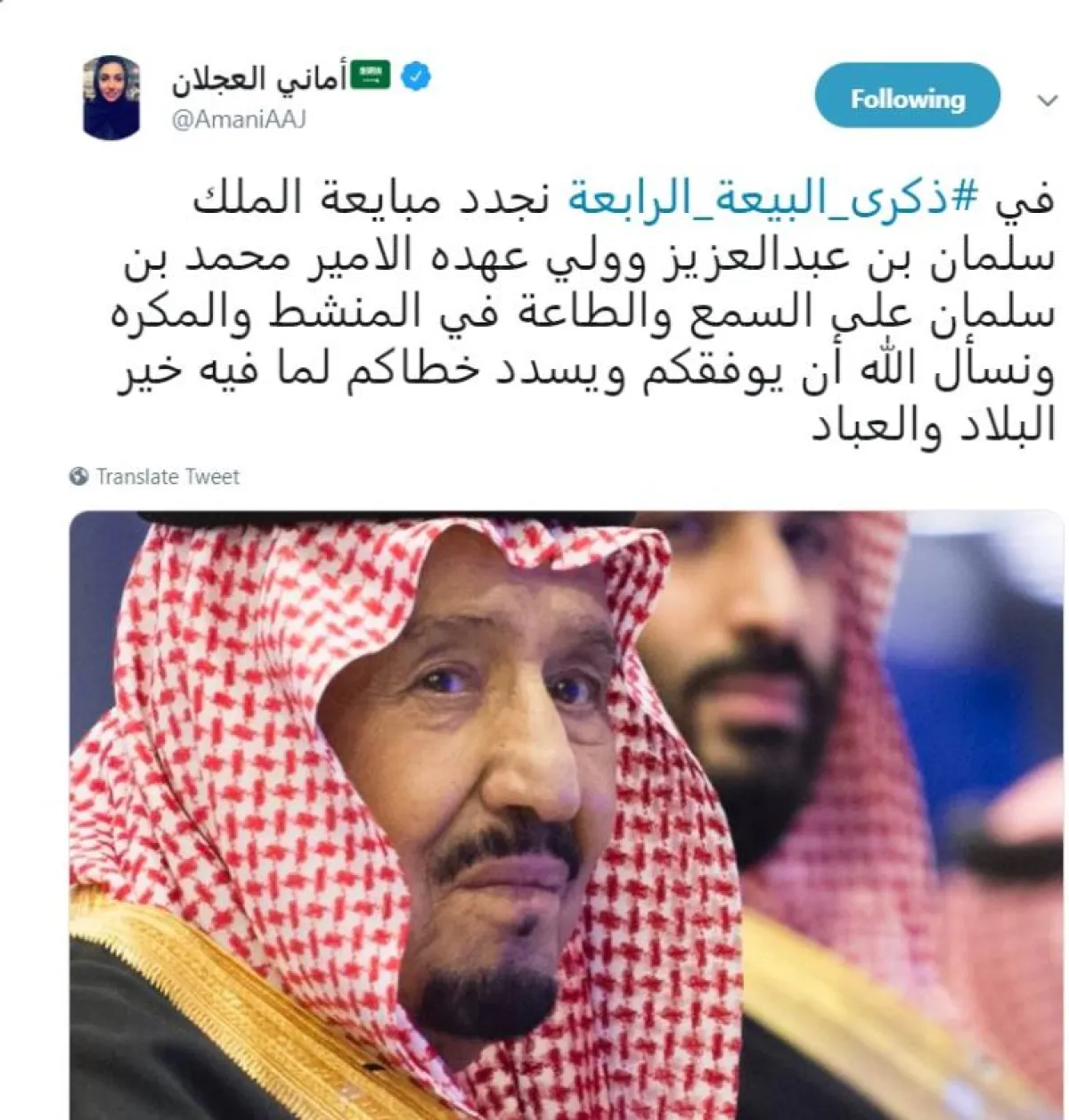1069x1120 pixels.
Task: Open the tweet author's profile avatar
Action: 111,97
